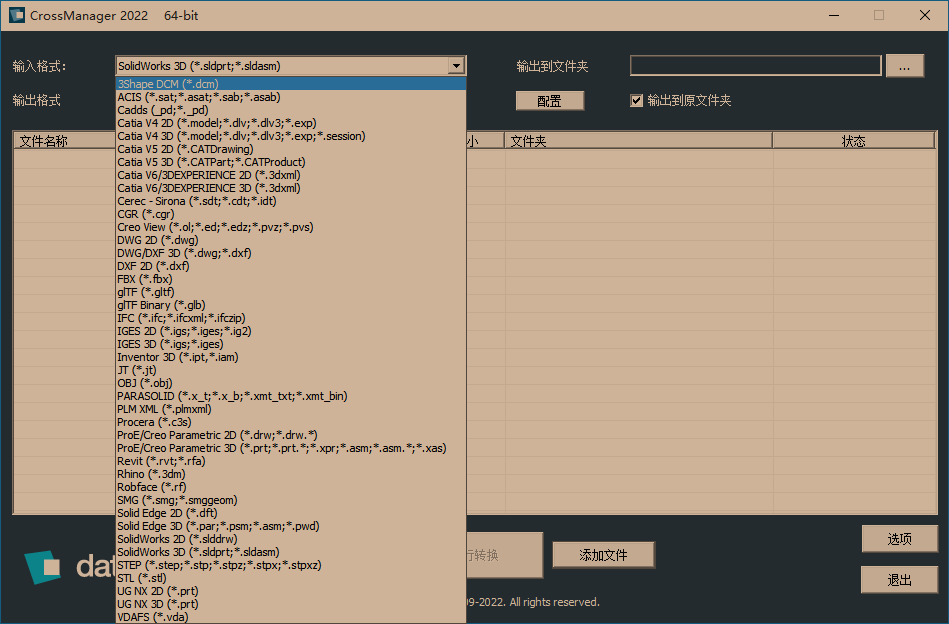This screenshot has height=624, width=949.
Task: Collapse the input format dropdown arrow
Action: click(x=456, y=66)
